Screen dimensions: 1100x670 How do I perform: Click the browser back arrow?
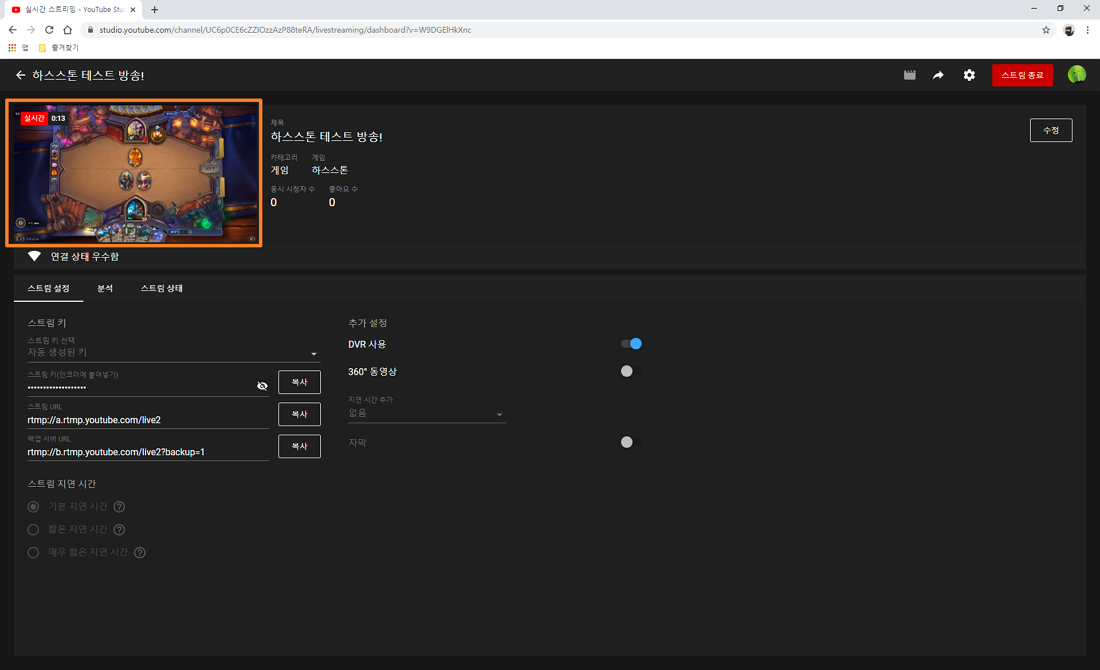[x=13, y=29]
